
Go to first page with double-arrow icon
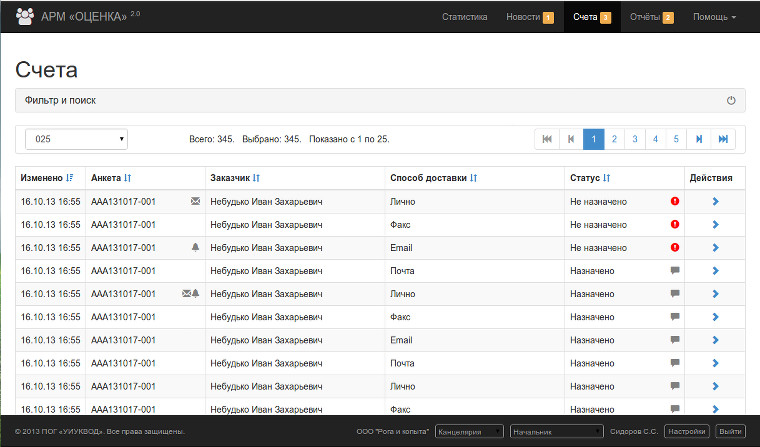coord(547,139)
